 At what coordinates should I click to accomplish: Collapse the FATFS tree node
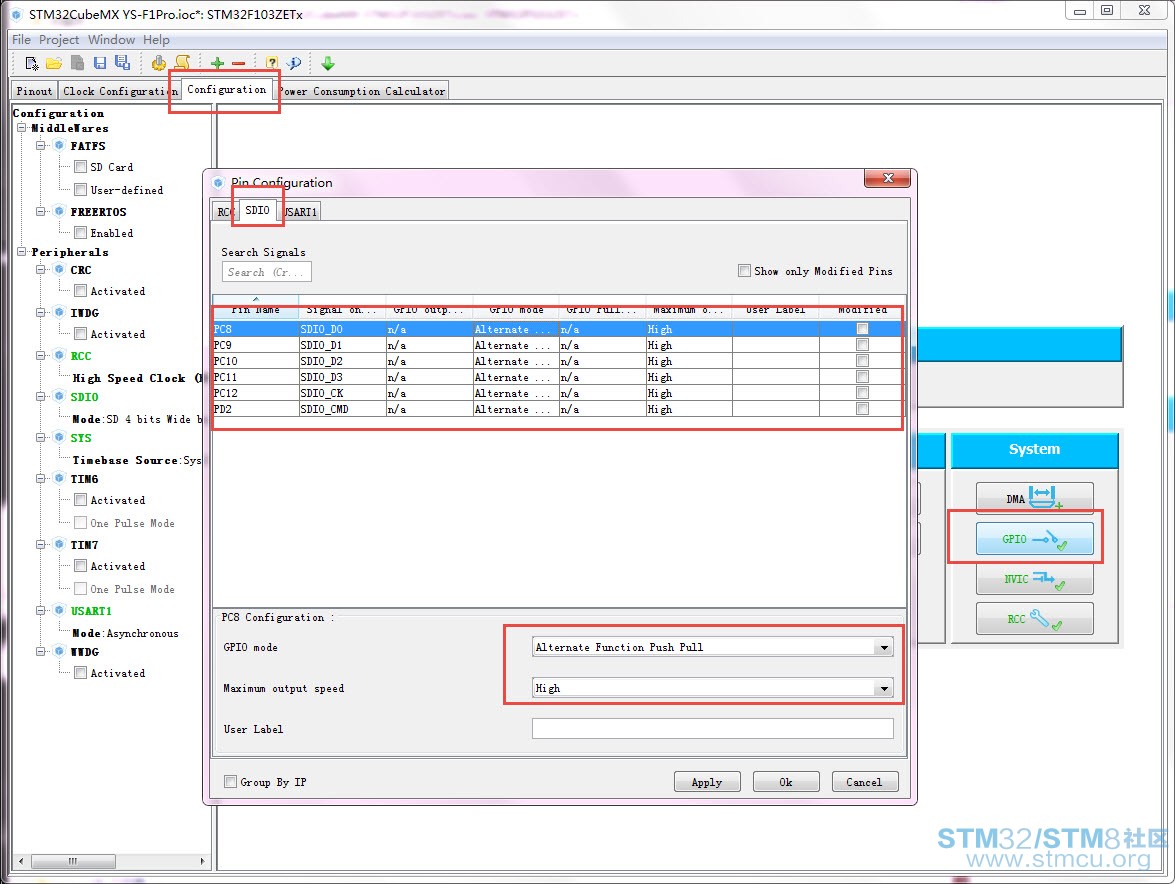(41, 145)
